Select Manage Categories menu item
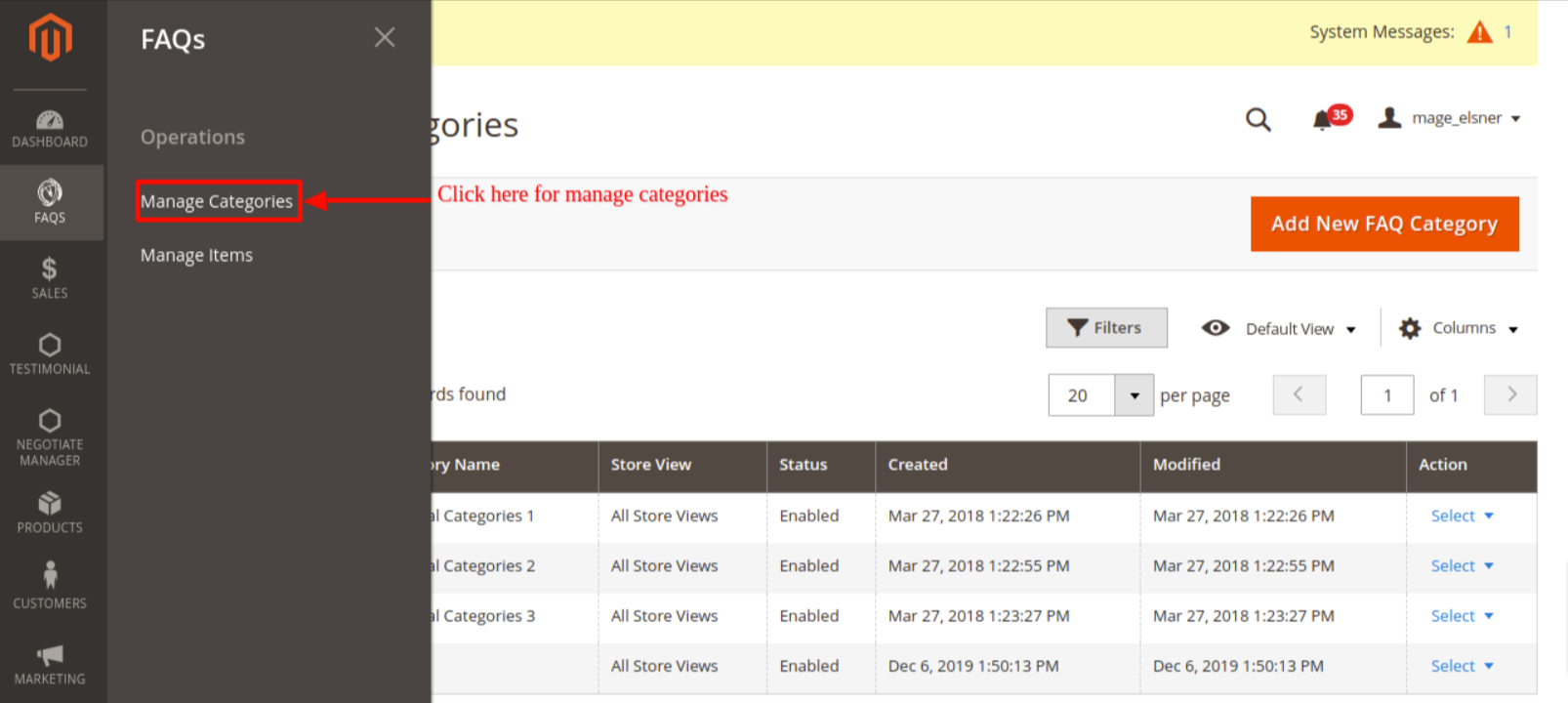The width and height of the screenshot is (1568, 703). (217, 201)
